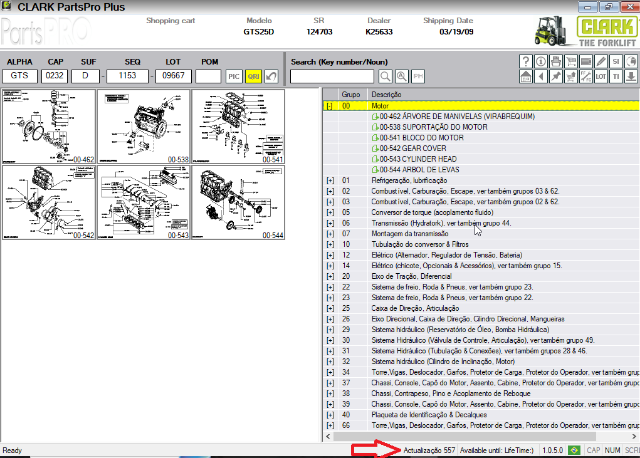
Task: Expand group 07 Montagem da transmissão
Action: click(330, 234)
